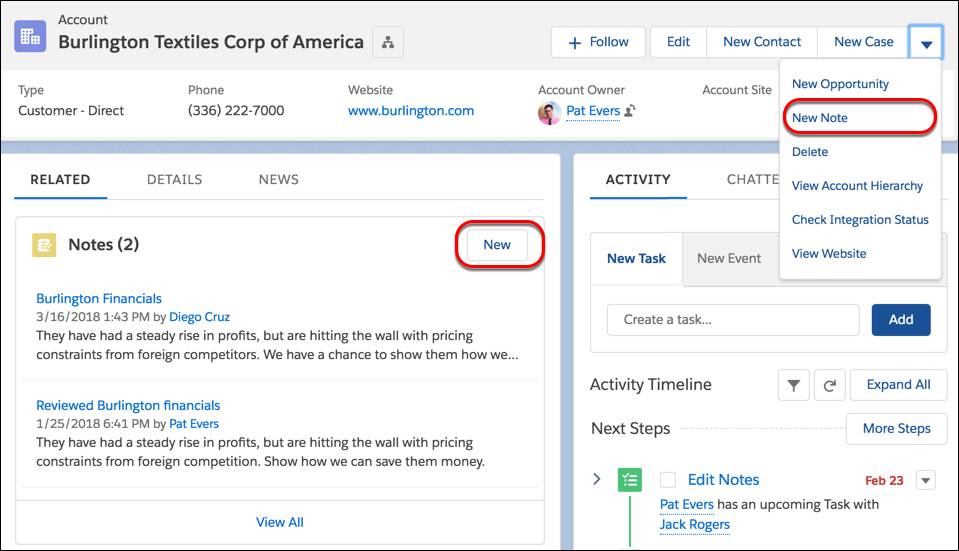The width and height of the screenshot is (959, 551).
Task: Click the Expand All button
Action: pyautogui.click(x=898, y=385)
